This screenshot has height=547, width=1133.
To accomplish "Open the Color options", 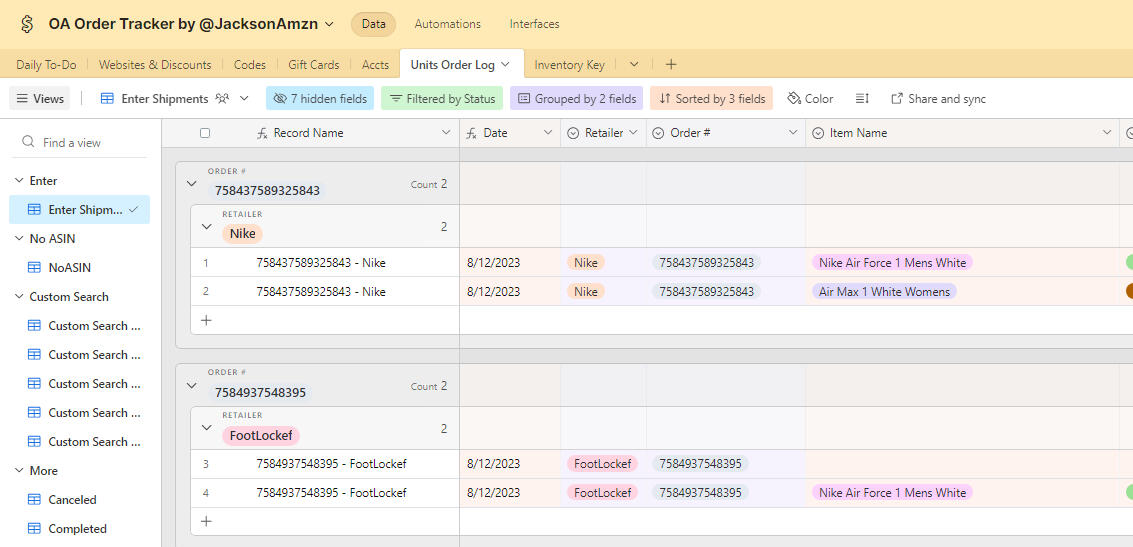I will click(x=810, y=99).
